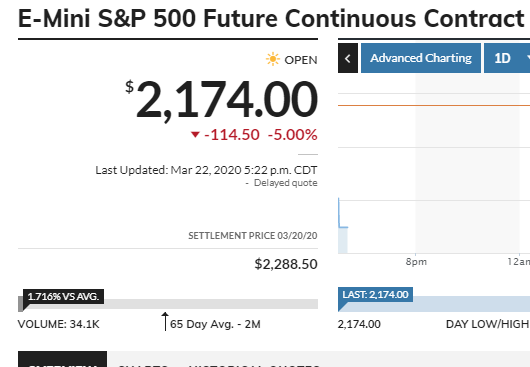Click the 65 Day Avg. arrow marker
The height and width of the screenshot is (367, 530).
(x=165, y=321)
